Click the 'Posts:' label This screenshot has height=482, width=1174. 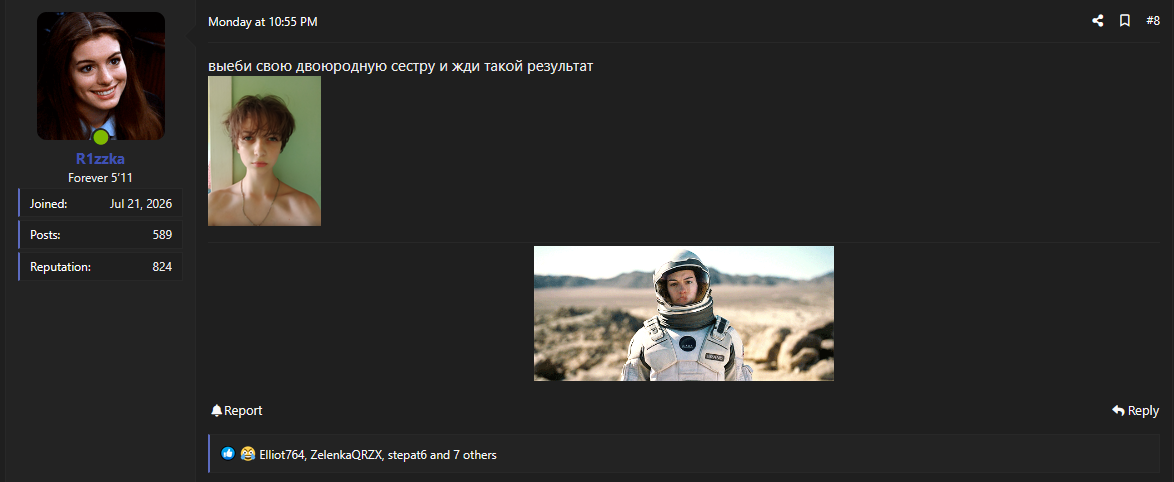click(x=45, y=235)
